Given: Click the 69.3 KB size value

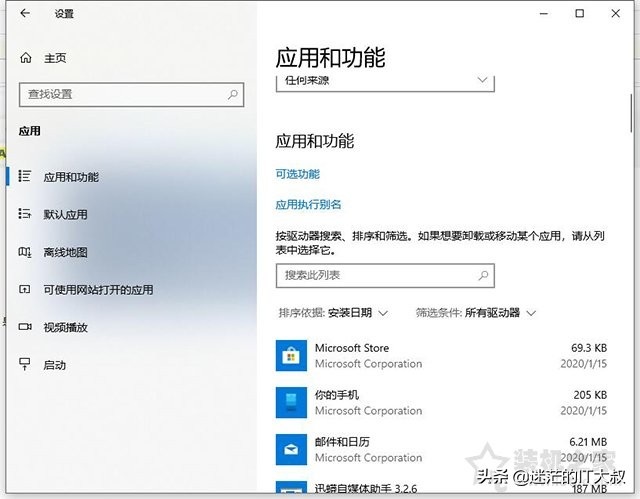Looking at the screenshot, I should click(589, 348).
